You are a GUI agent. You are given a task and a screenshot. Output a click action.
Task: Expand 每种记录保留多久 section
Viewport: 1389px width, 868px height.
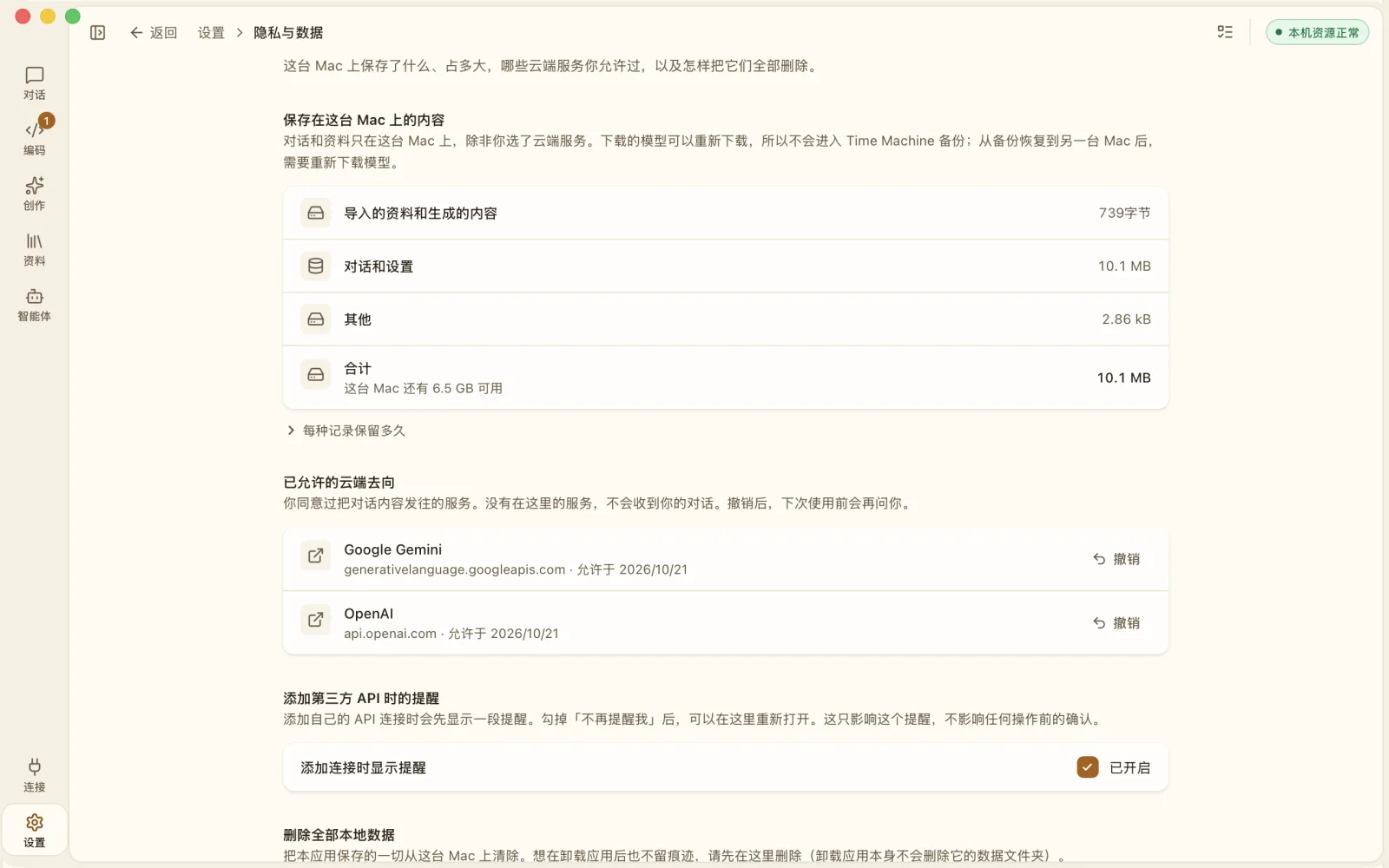click(346, 431)
